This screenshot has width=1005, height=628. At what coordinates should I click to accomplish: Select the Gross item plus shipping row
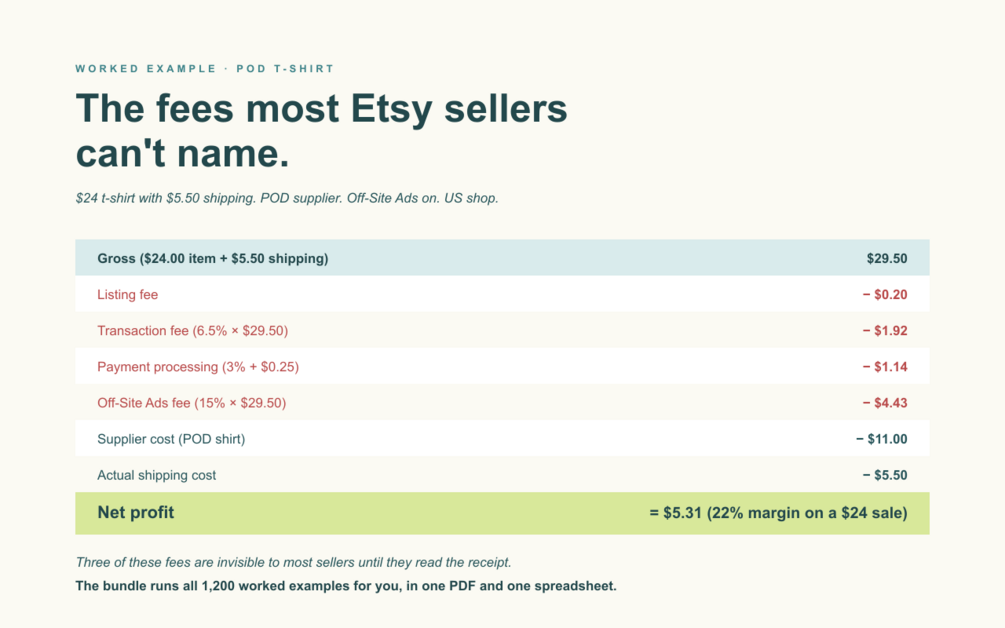[502, 258]
